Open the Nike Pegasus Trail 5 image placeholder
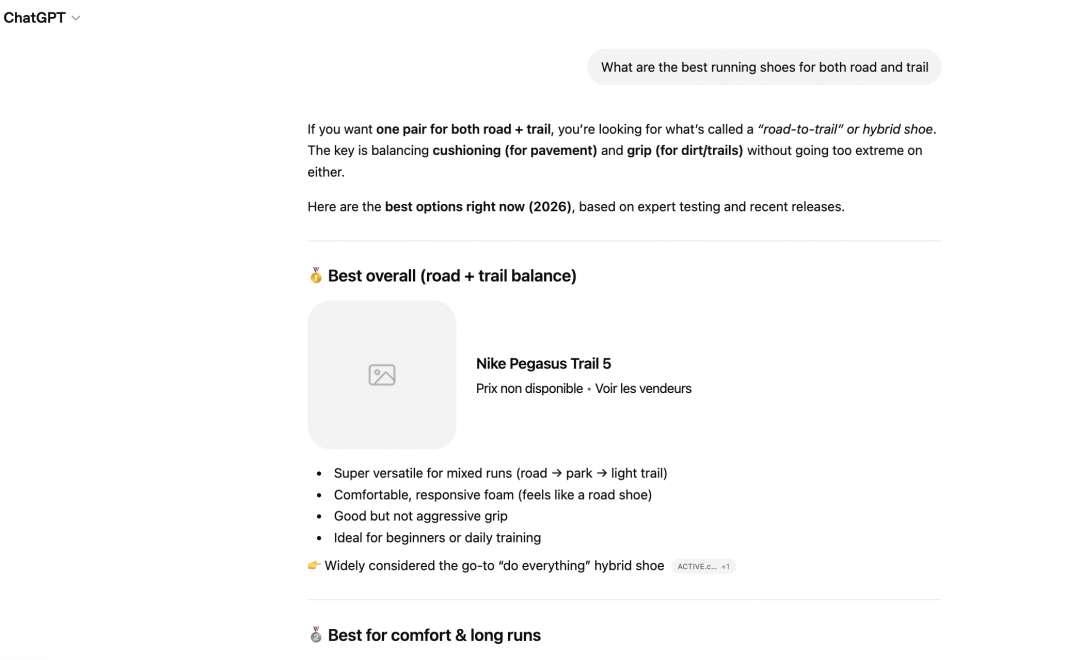Screen dimensions: 1080x660 click(382, 375)
